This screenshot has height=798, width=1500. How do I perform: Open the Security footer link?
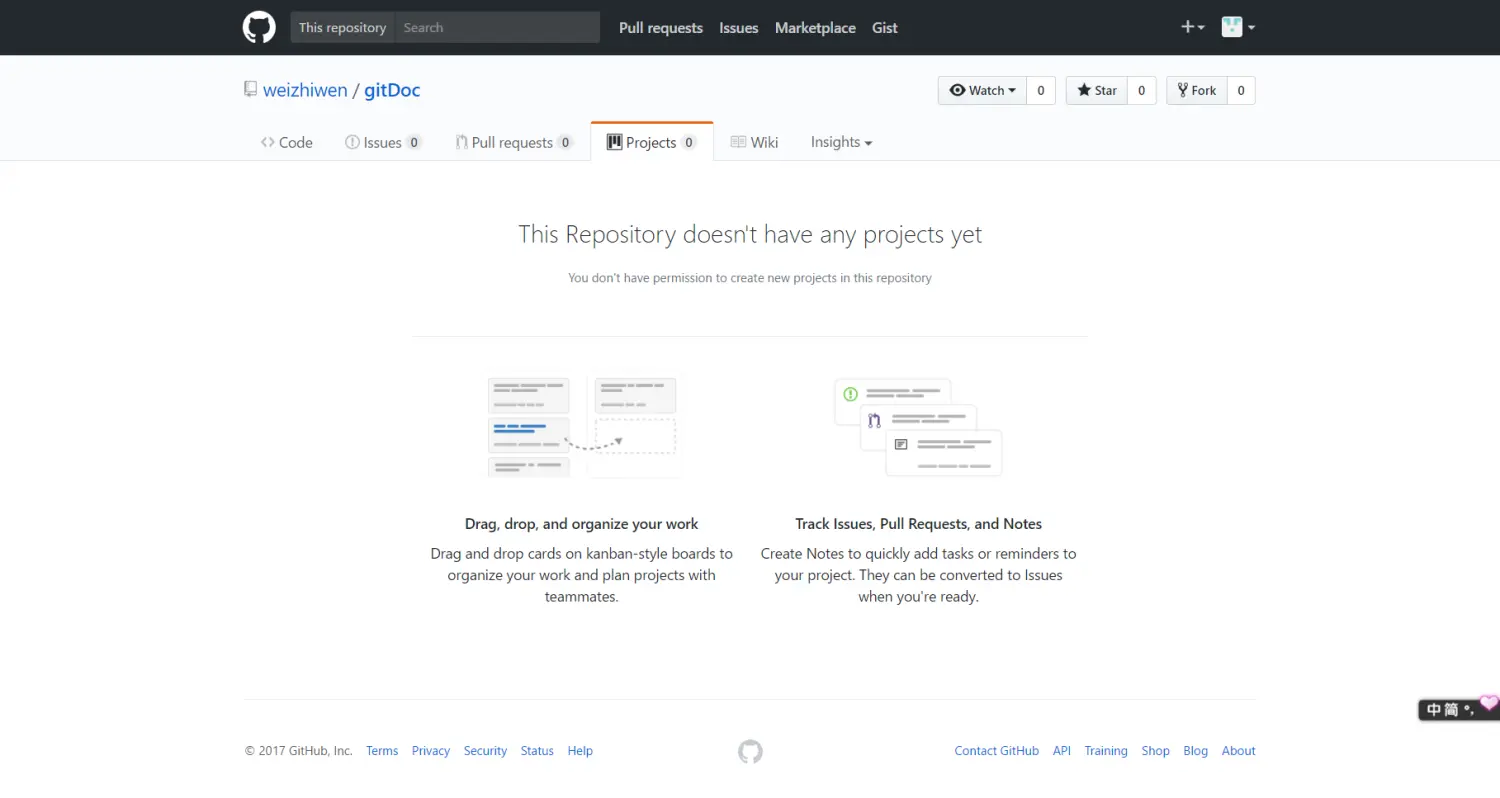pos(485,751)
